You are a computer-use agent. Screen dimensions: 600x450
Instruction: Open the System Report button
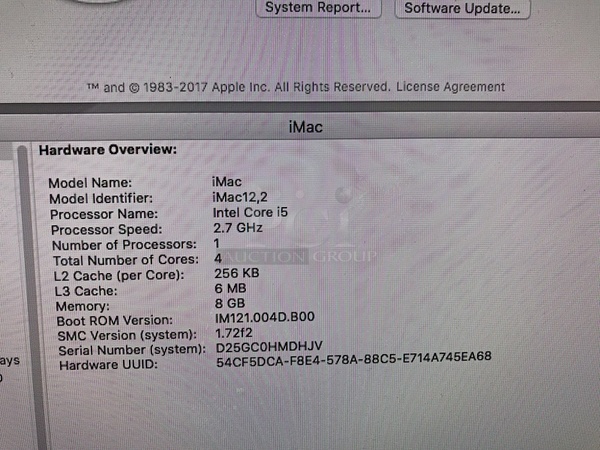tap(318, 8)
